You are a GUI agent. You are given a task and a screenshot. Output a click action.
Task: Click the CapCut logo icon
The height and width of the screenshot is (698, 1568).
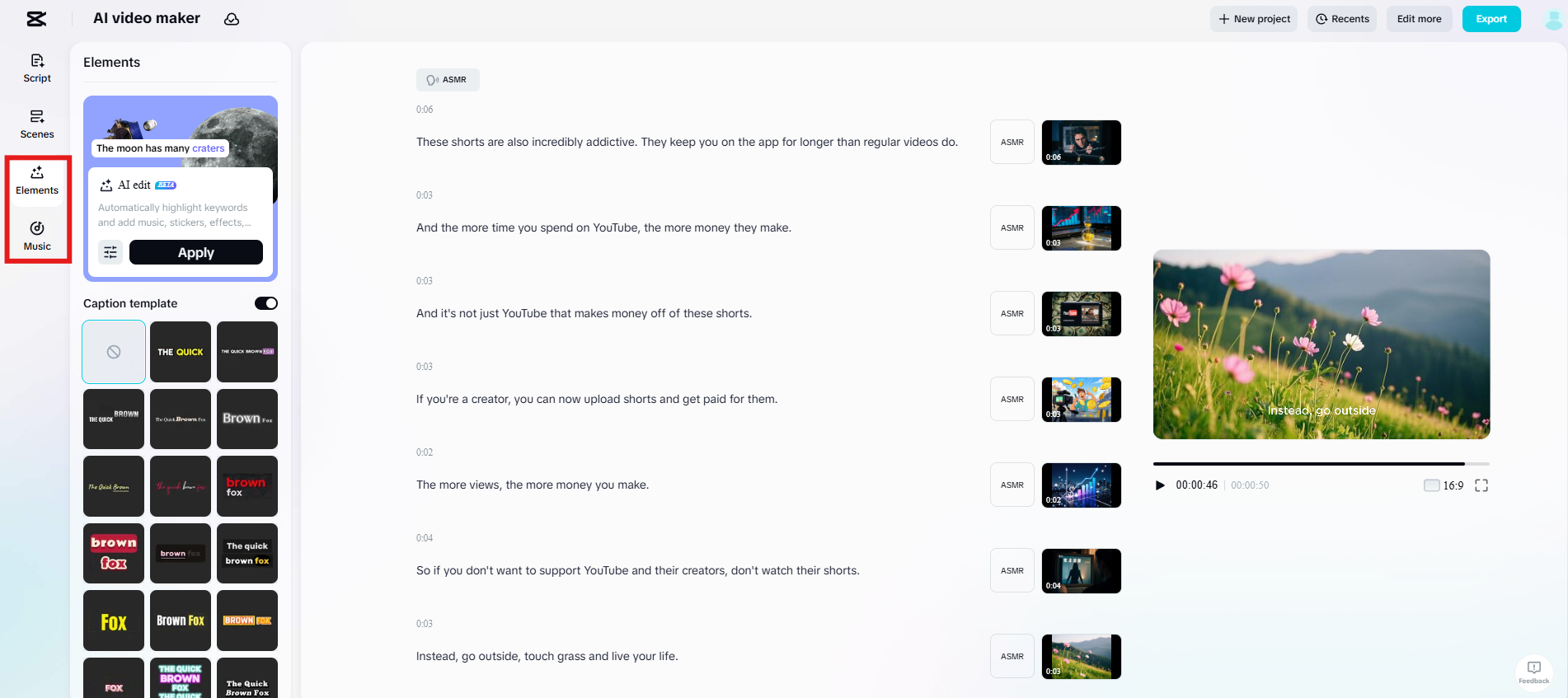(36, 19)
